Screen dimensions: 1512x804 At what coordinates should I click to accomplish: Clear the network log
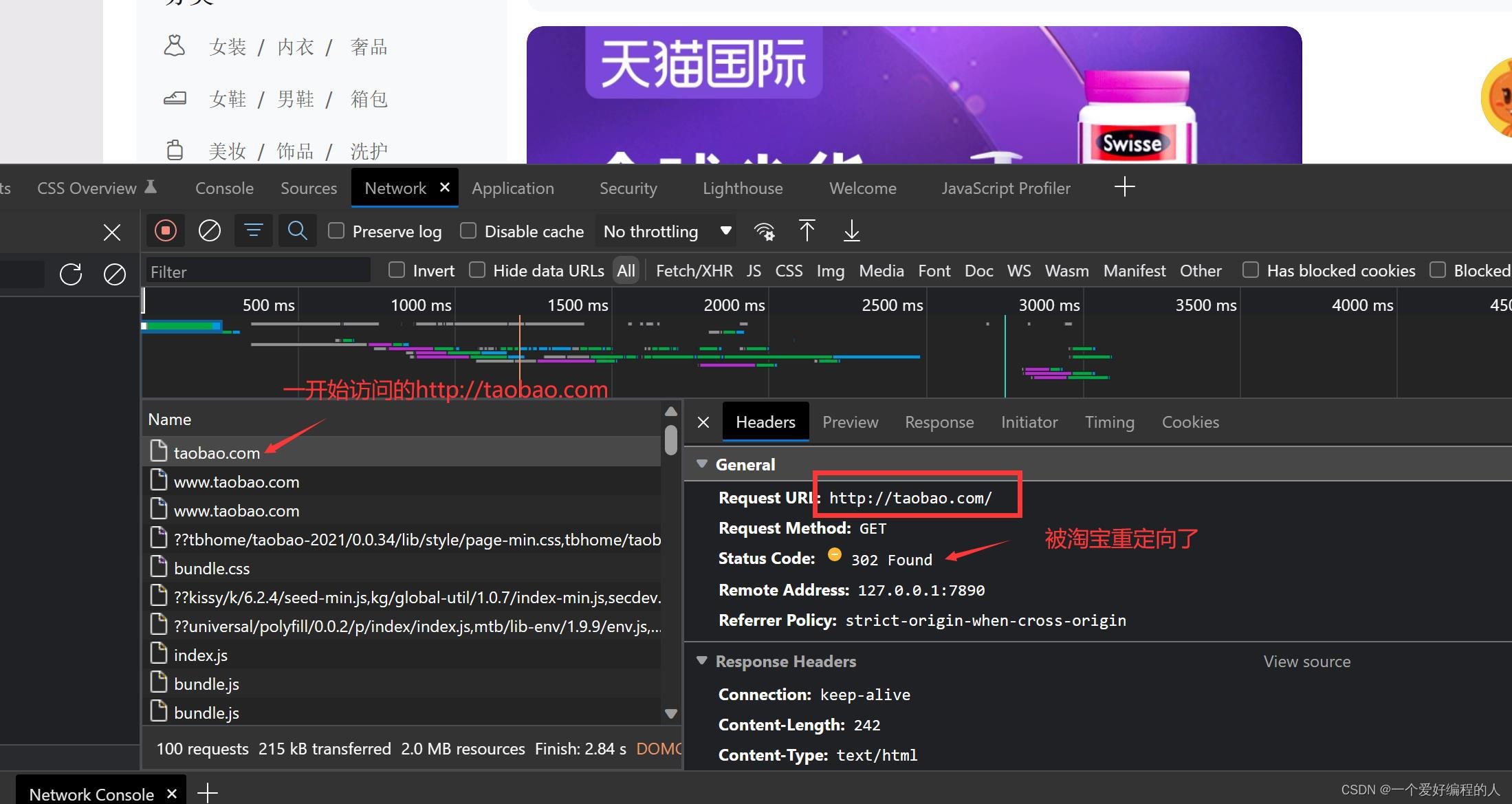tap(209, 230)
